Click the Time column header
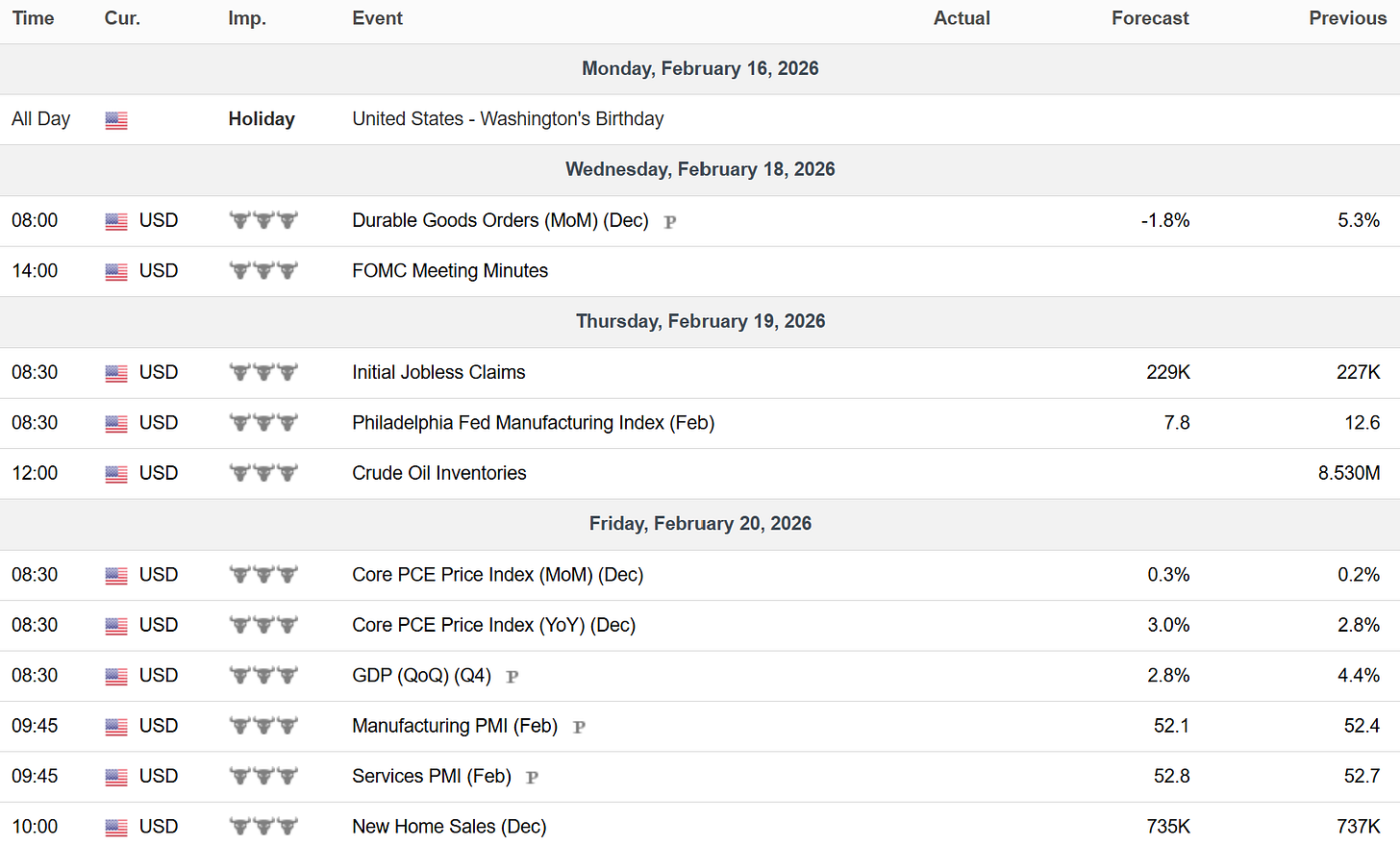The image size is (1400, 846). [33, 18]
